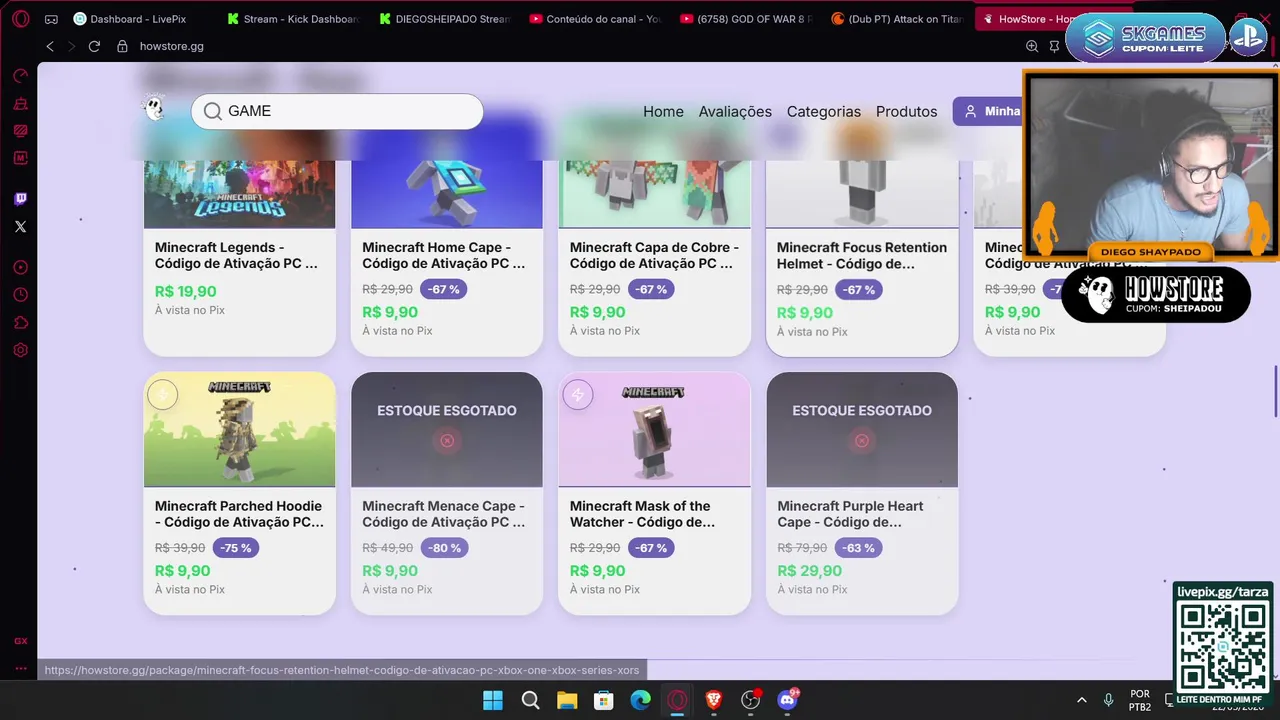The height and width of the screenshot is (720, 1280).
Task: Switch to Stream - Kick Dashboard tab
Action: (292, 19)
